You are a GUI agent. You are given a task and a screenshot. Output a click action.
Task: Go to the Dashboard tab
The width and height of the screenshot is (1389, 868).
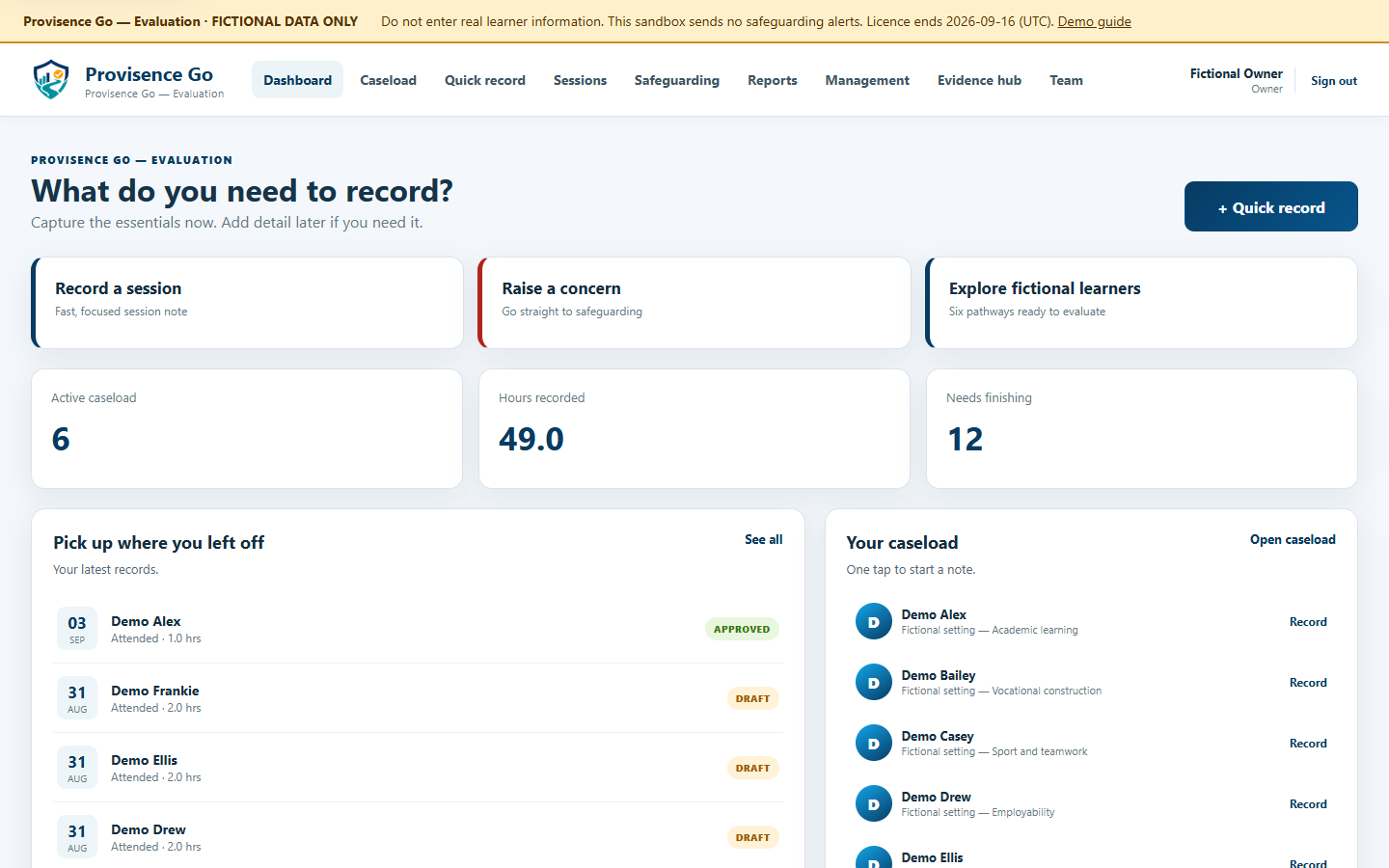(x=297, y=80)
